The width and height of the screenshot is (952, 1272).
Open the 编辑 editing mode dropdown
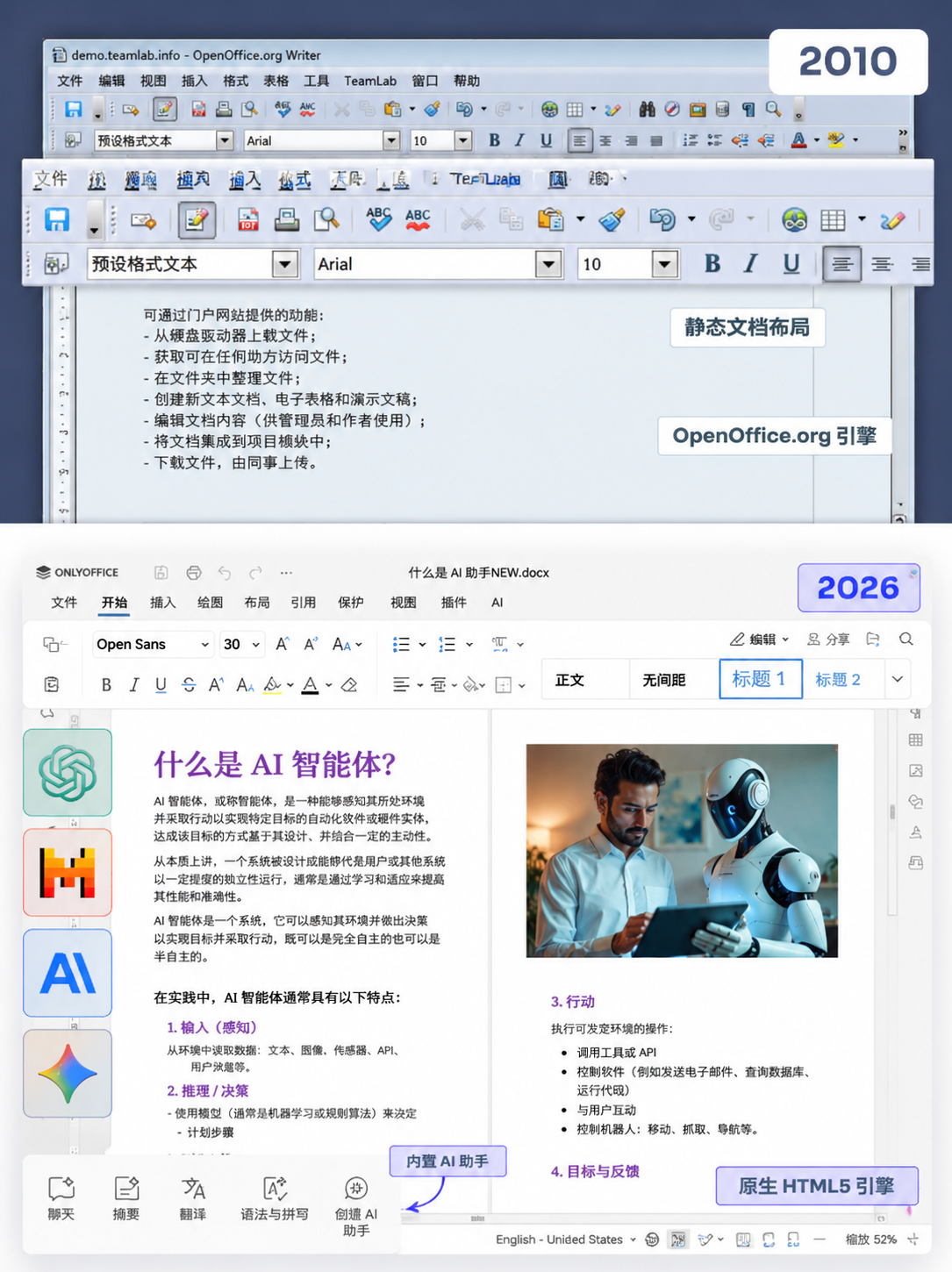[x=760, y=640]
